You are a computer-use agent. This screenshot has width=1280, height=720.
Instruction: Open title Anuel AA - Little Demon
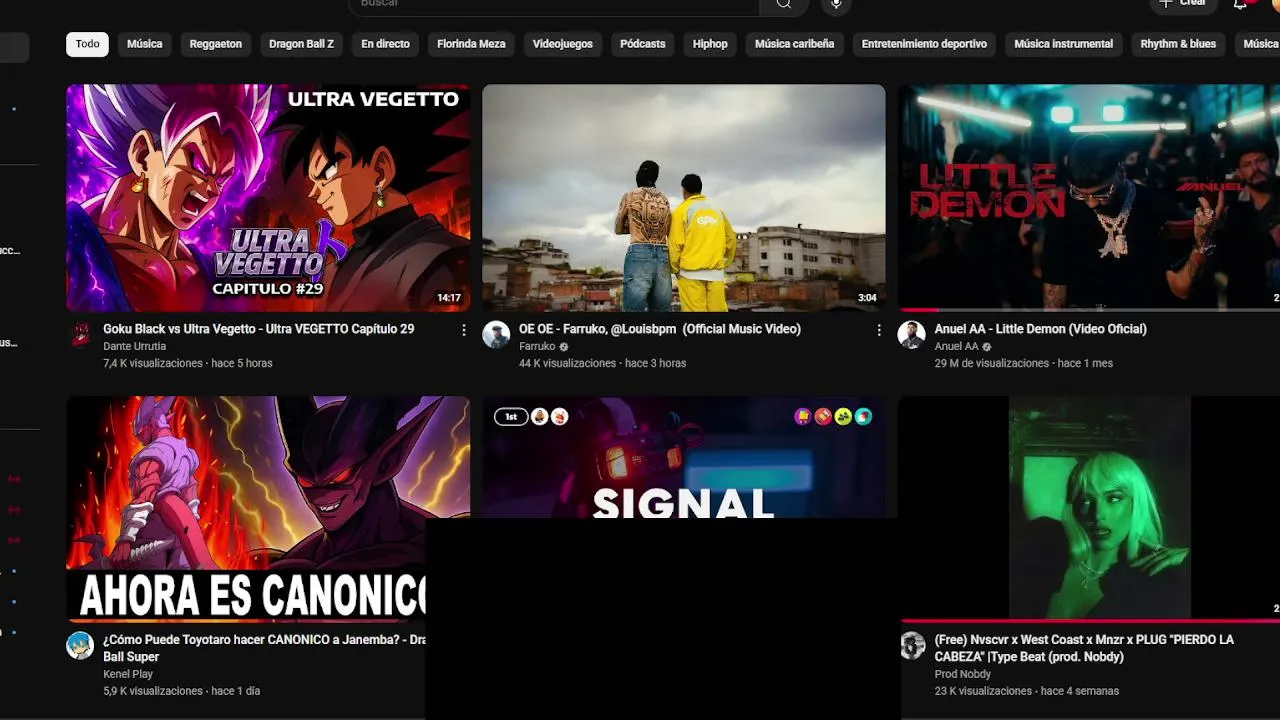coord(1040,329)
